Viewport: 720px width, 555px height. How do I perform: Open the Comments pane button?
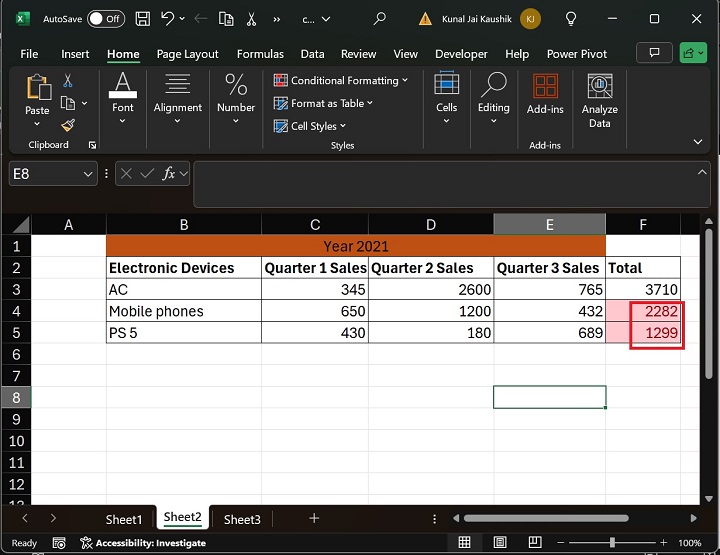point(654,53)
